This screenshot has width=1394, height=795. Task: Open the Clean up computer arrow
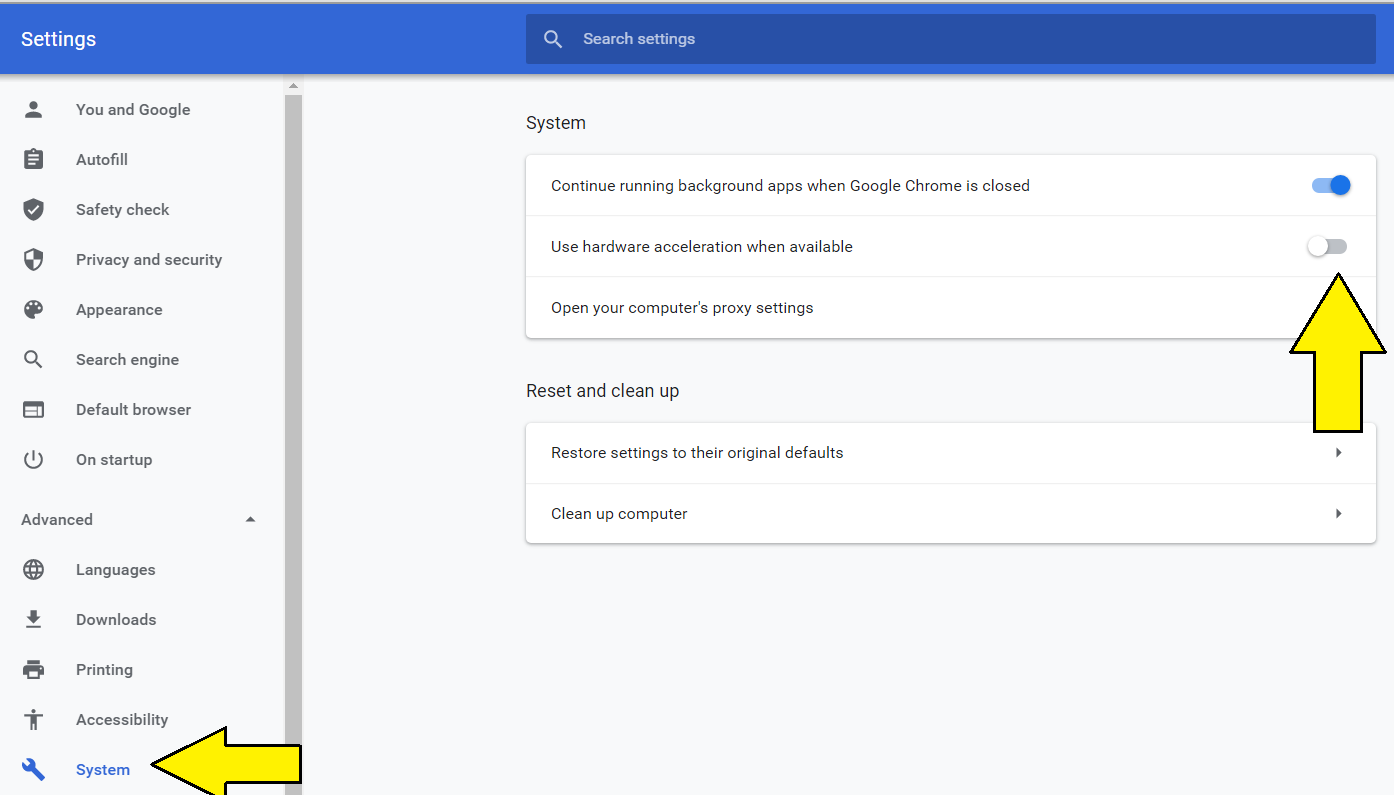pos(1338,513)
